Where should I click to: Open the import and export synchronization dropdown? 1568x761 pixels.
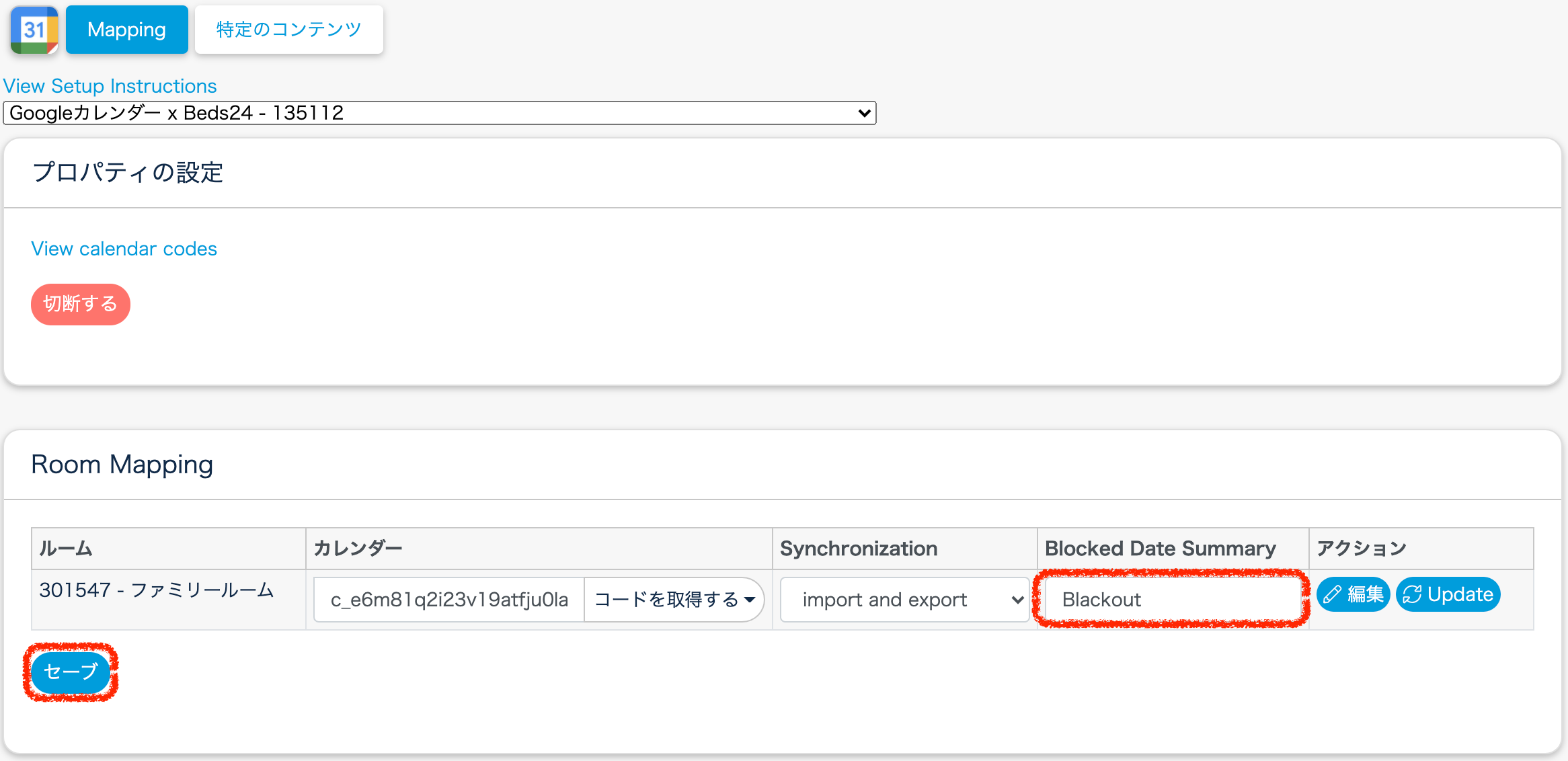[904, 600]
